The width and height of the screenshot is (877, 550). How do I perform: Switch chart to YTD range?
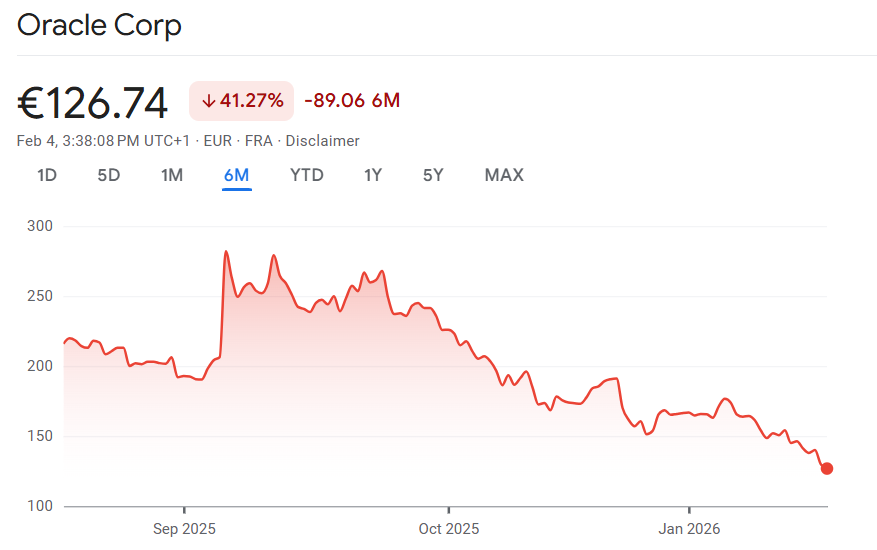click(307, 176)
